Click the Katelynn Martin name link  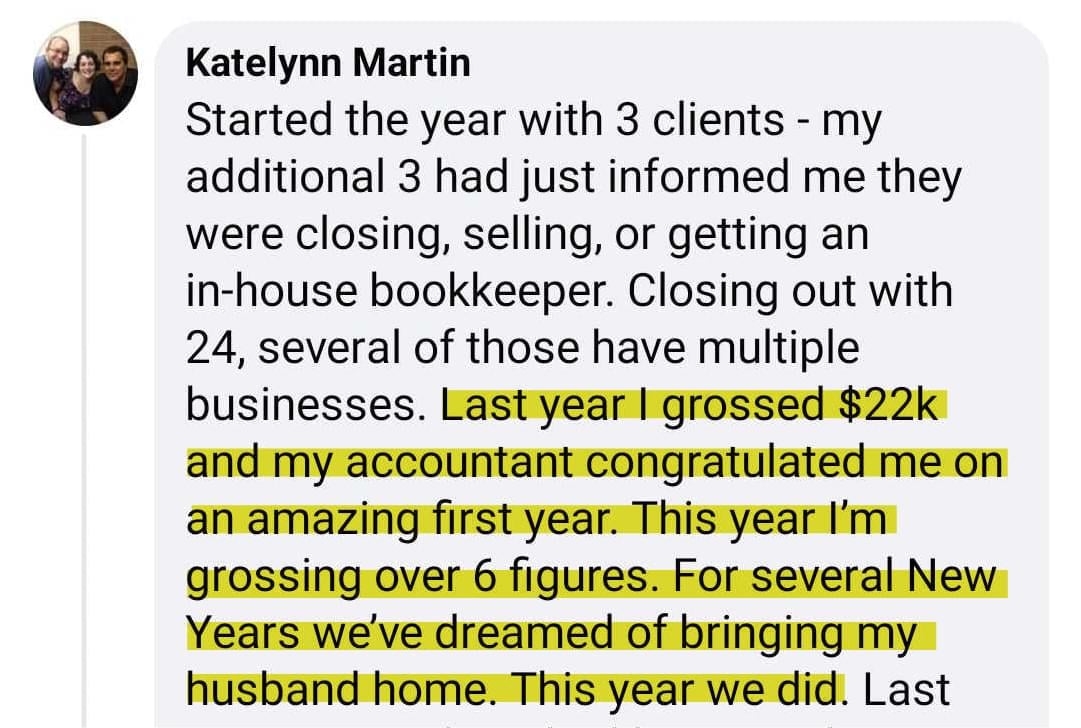pyautogui.click(x=328, y=63)
